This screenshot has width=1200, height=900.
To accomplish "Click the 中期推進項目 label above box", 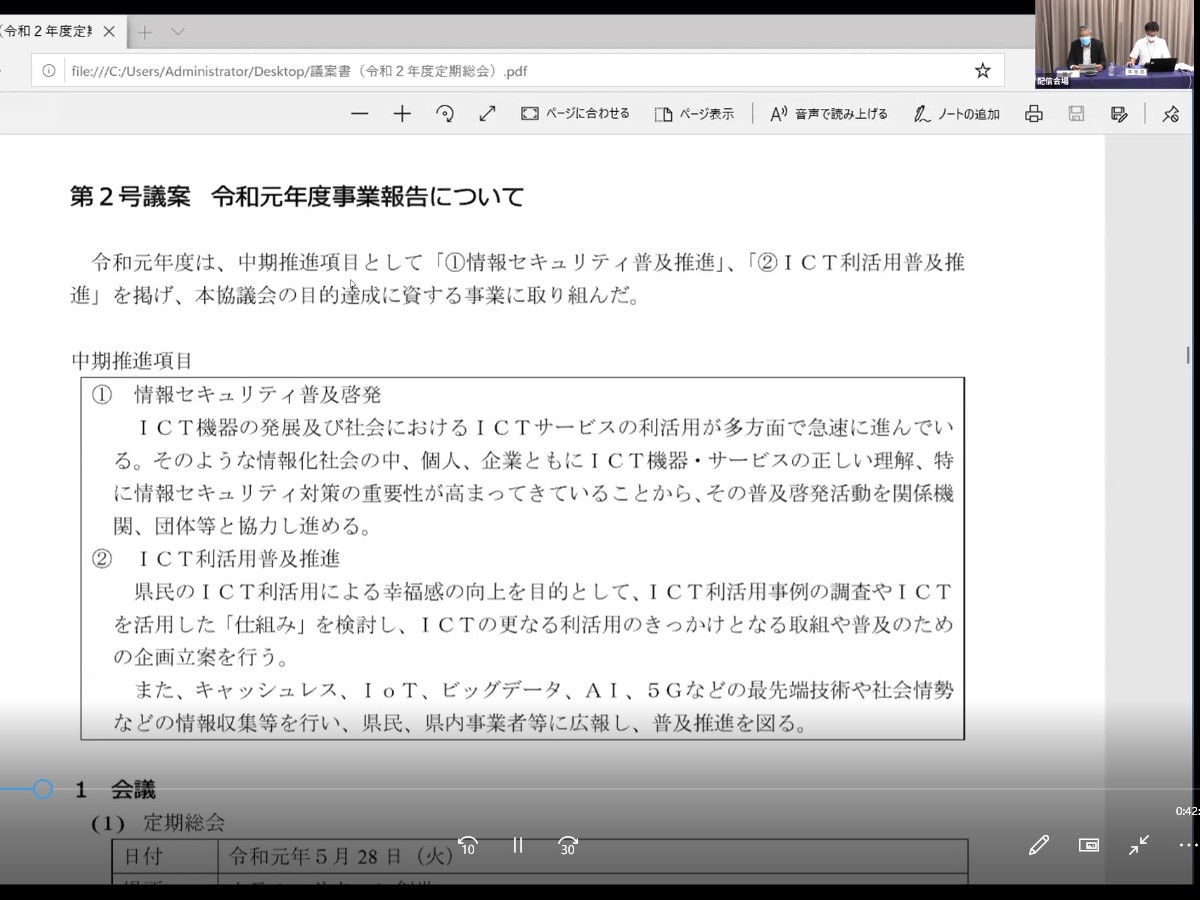I will [x=131, y=360].
